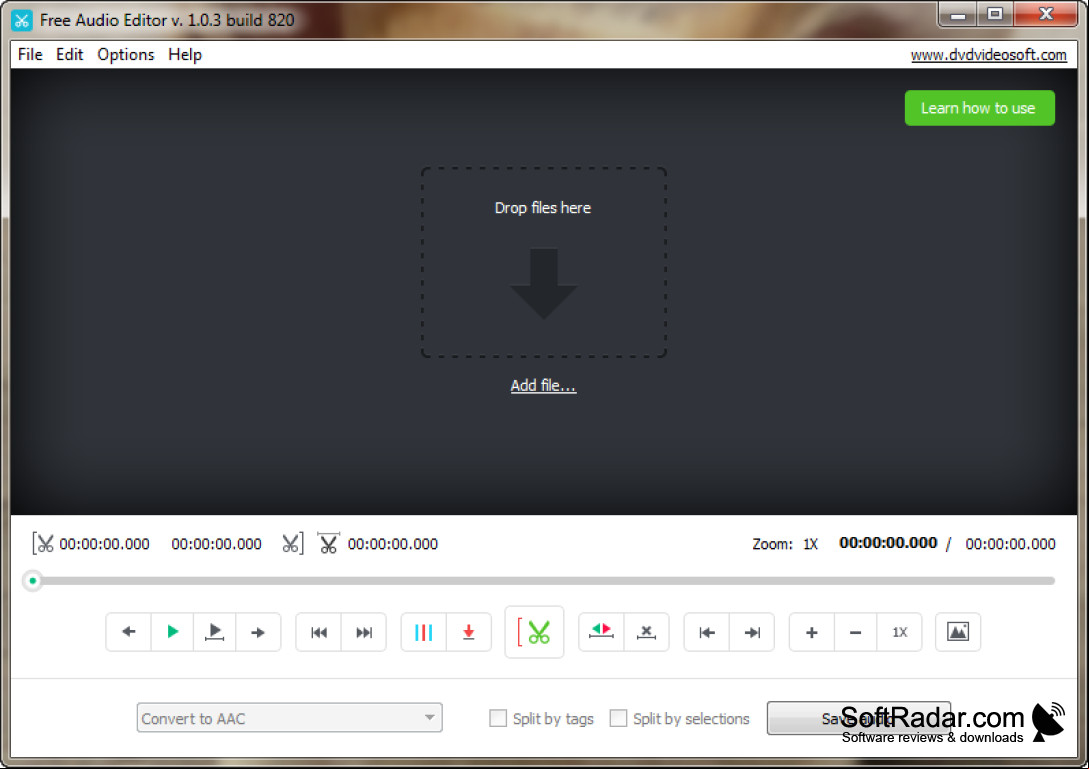Viewport: 1089px width, 769px height.
Task: Open the Edit menu
Action: point(69,54)
